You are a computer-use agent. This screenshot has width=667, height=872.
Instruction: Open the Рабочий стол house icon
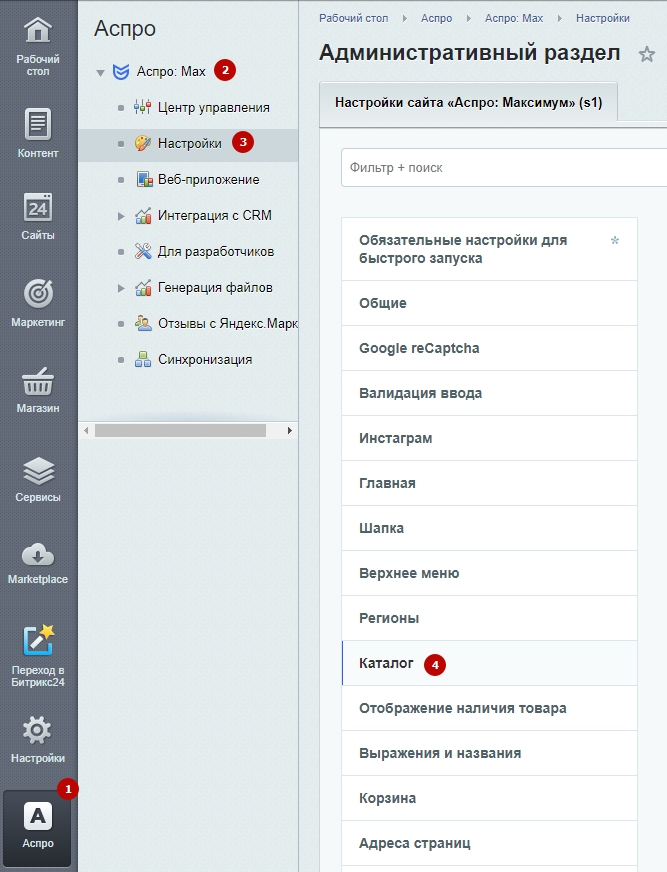(38, 31)
